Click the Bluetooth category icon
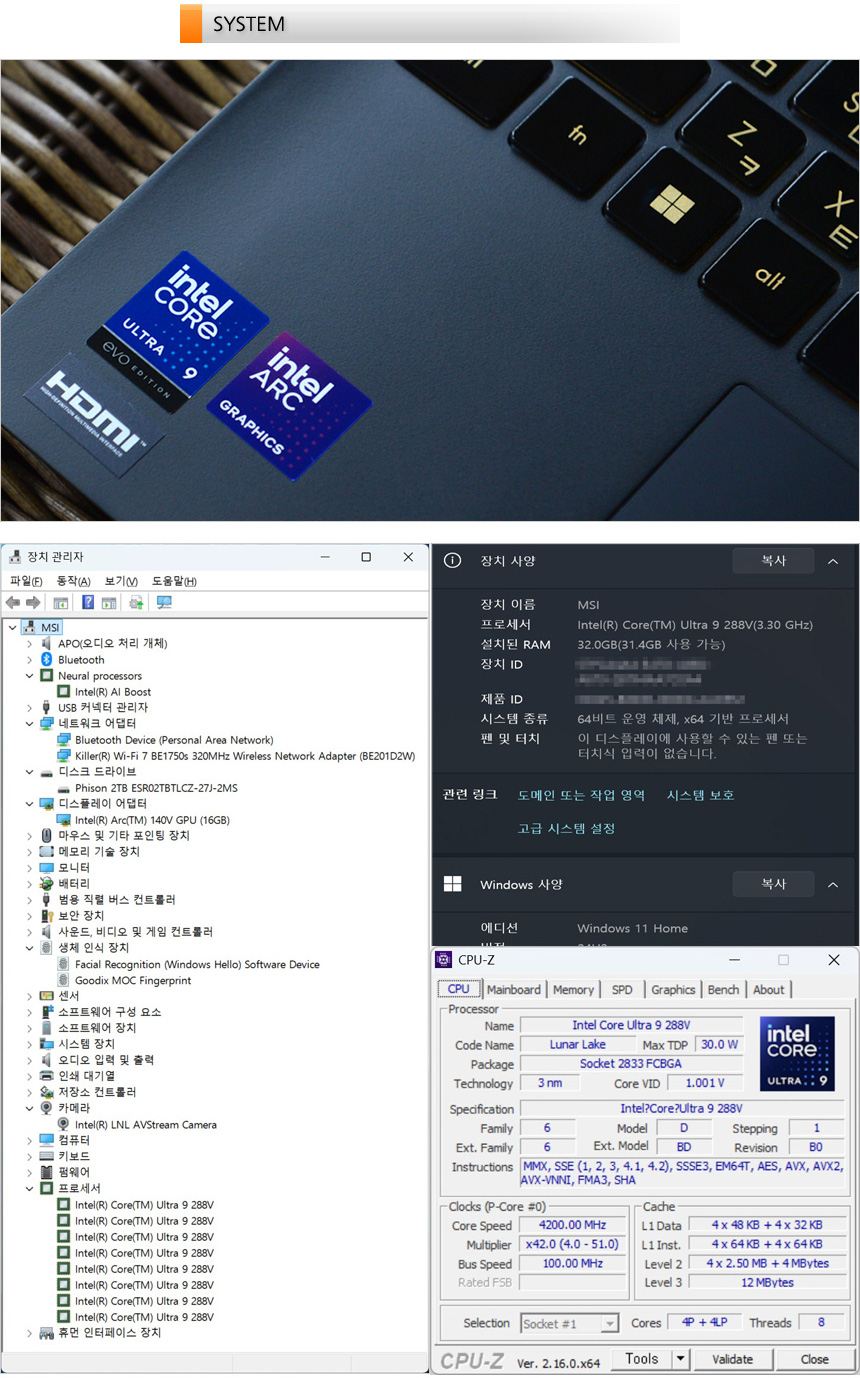This screenshot has height=1378, width=860. click(47, 660)
